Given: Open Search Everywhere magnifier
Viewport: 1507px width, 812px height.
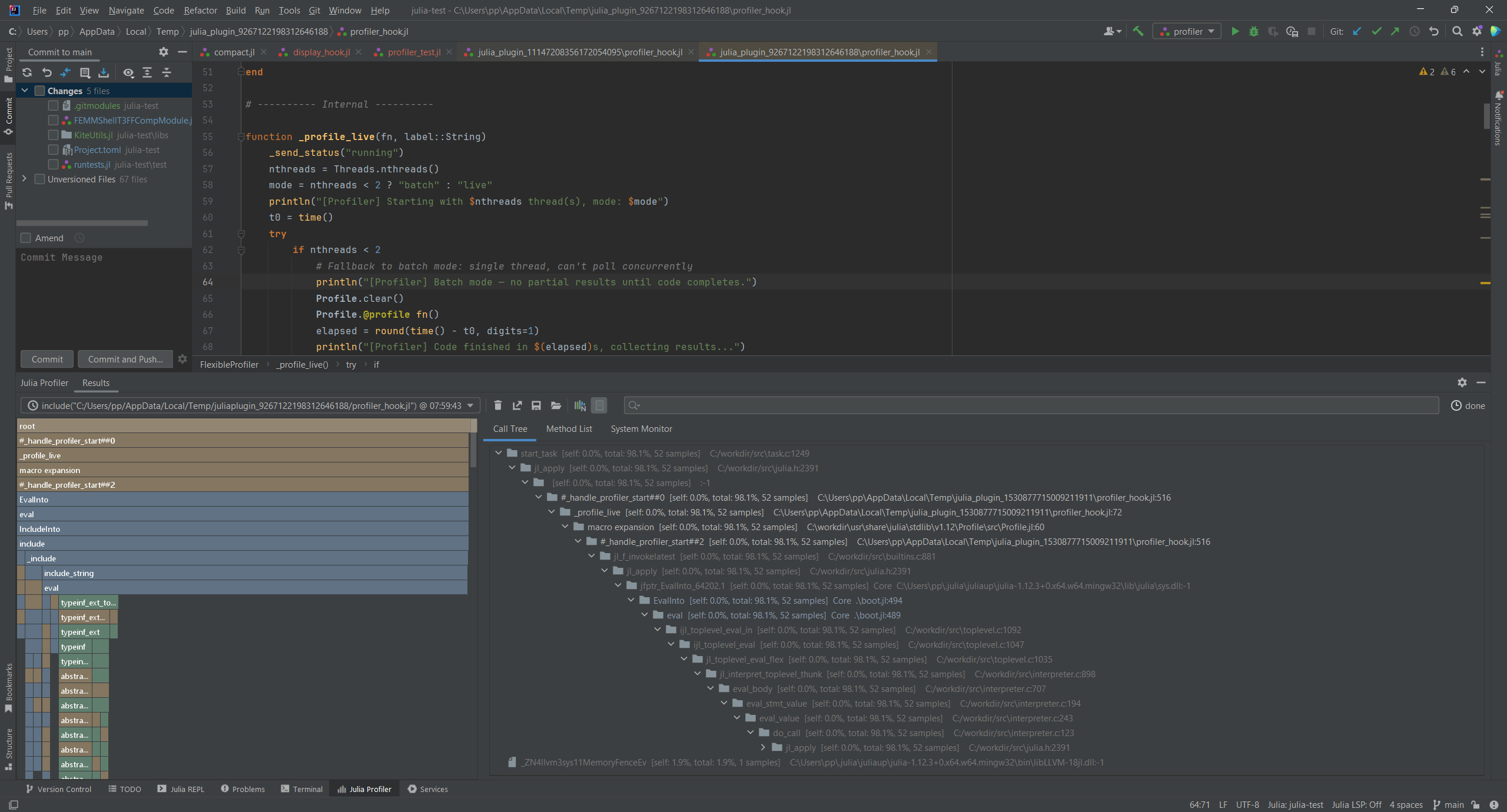Looking at the screenshot, I should coord(1457,31).
